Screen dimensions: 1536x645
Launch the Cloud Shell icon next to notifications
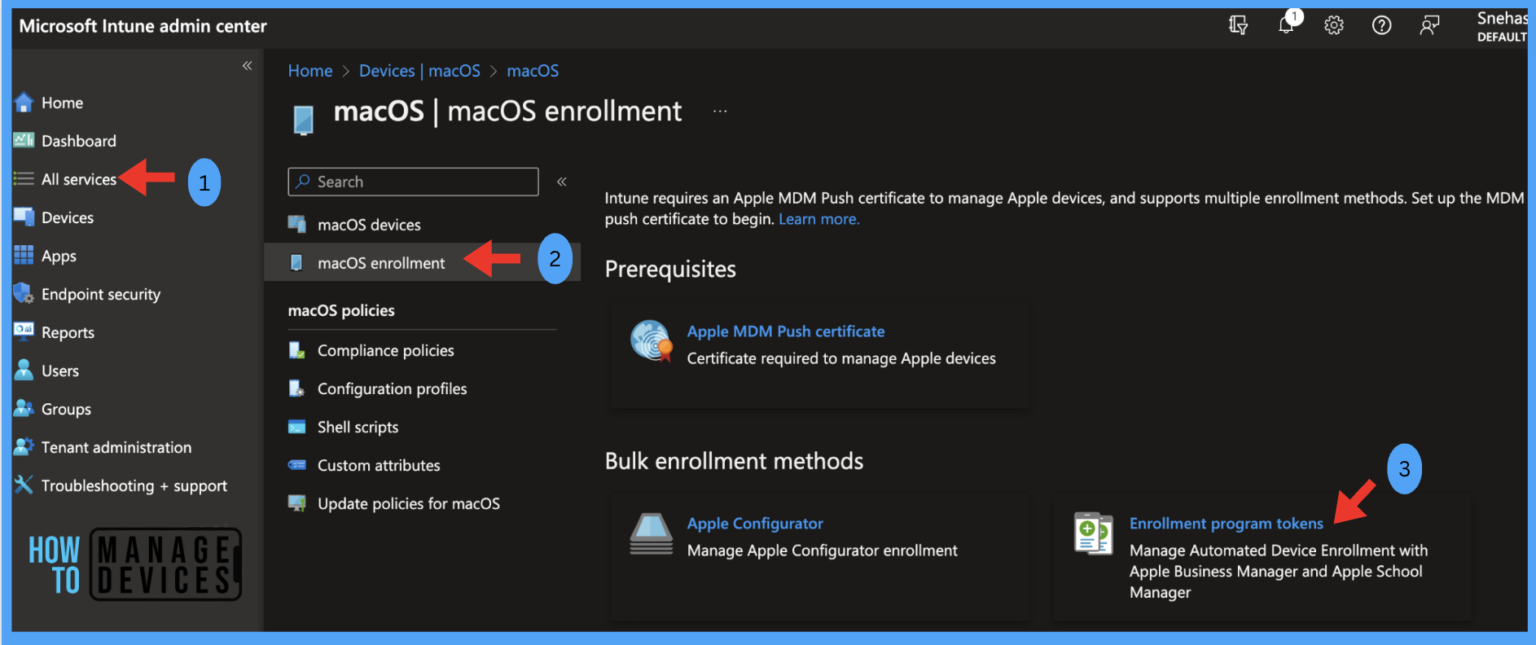point(1238,25)
